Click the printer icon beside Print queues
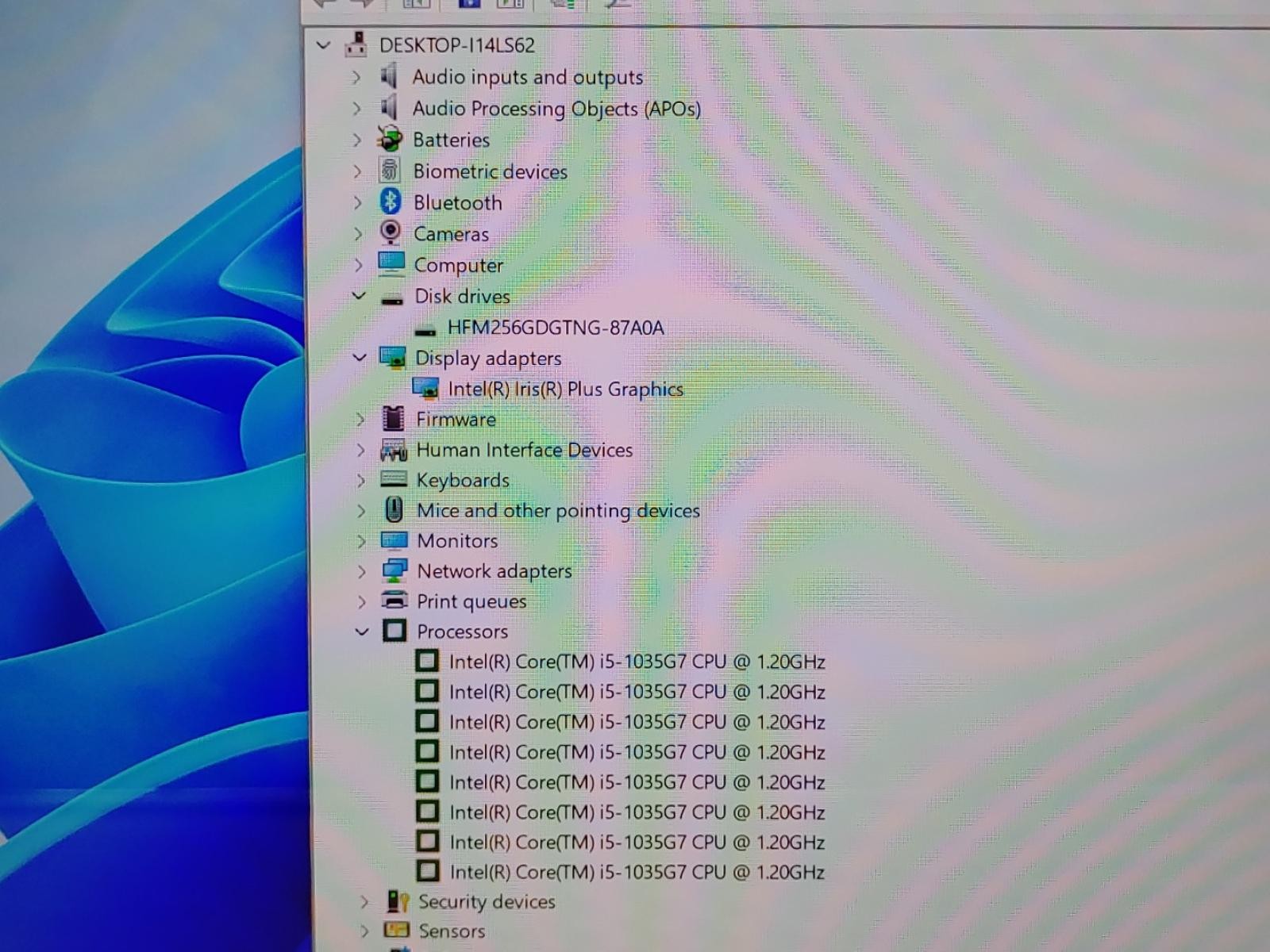The width and height of the screenshot is (1270, 952). click(394, 600)
